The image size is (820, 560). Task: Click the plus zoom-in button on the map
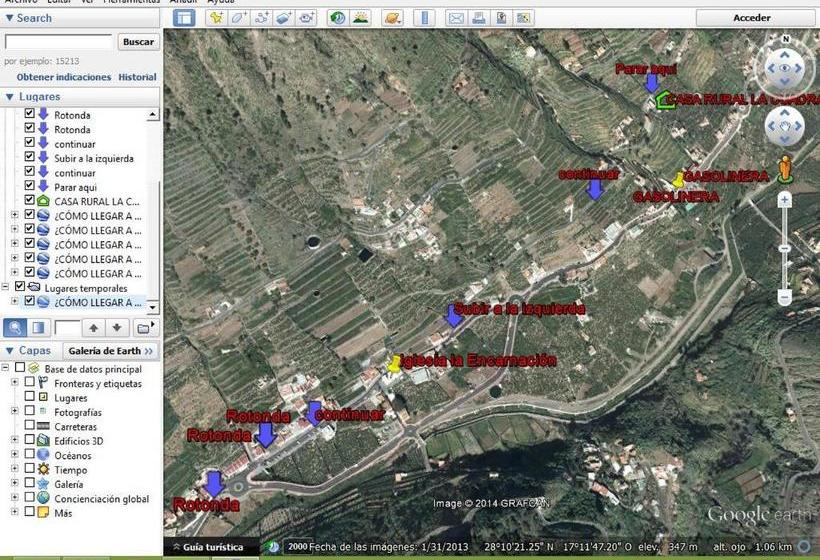click(784, 200)
